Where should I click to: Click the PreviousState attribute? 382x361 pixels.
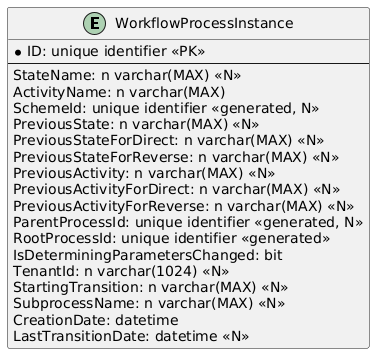click(x=136, y=124)
